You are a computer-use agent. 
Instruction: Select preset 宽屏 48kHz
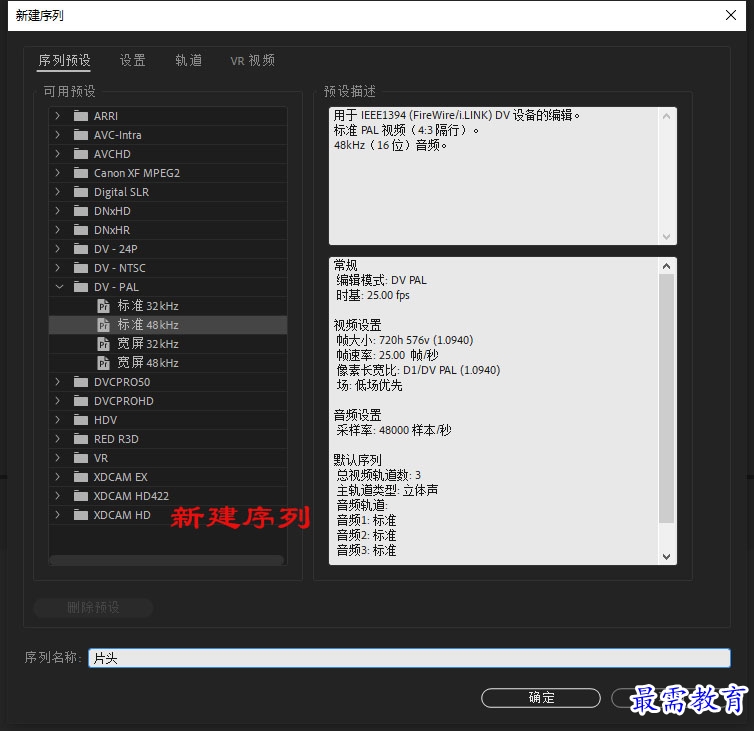click(168, 363)
